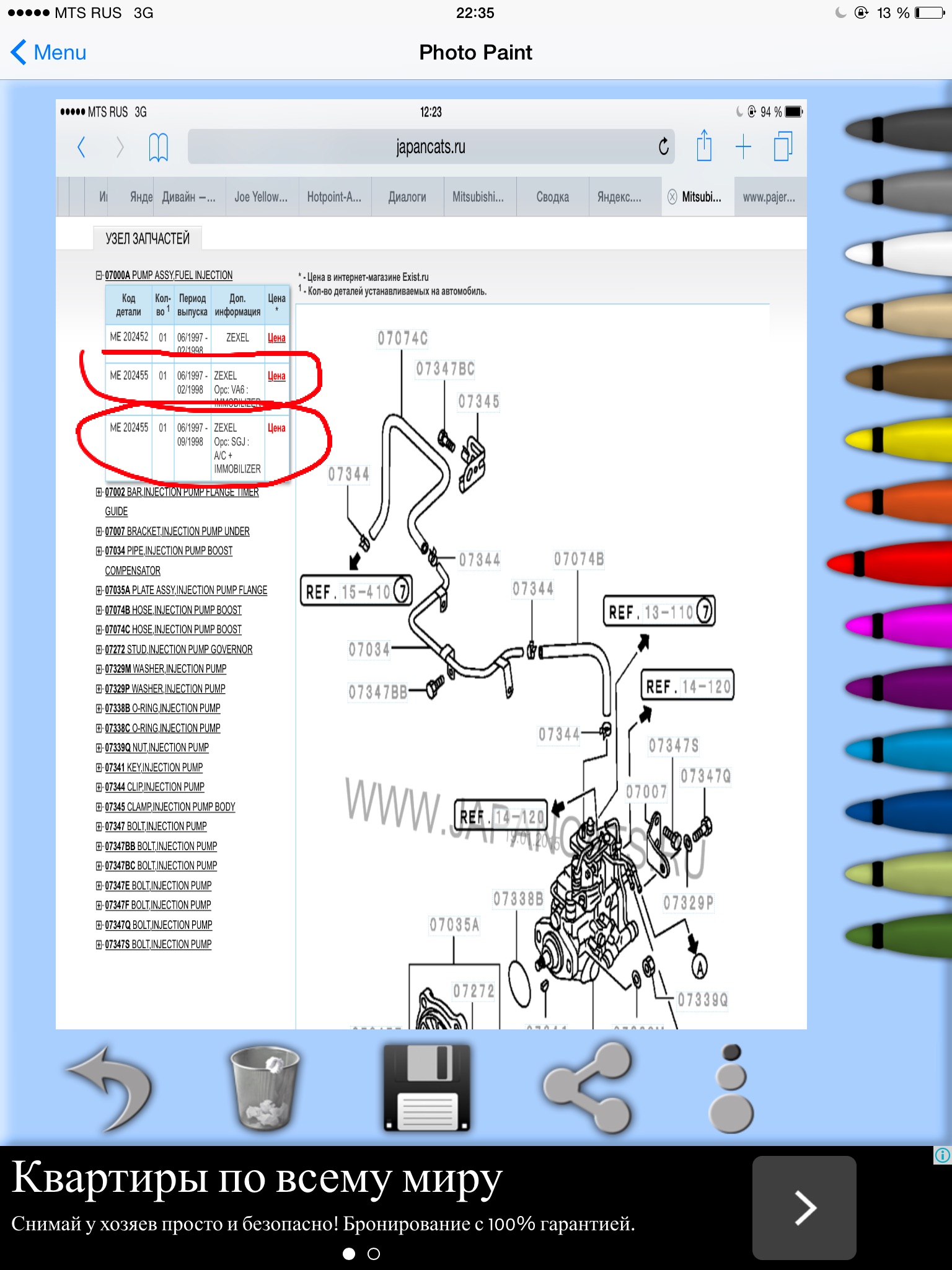Tap the battery indicator in the top status bar
Screen dimensions: 952x1270
click(x=930, y=13)
